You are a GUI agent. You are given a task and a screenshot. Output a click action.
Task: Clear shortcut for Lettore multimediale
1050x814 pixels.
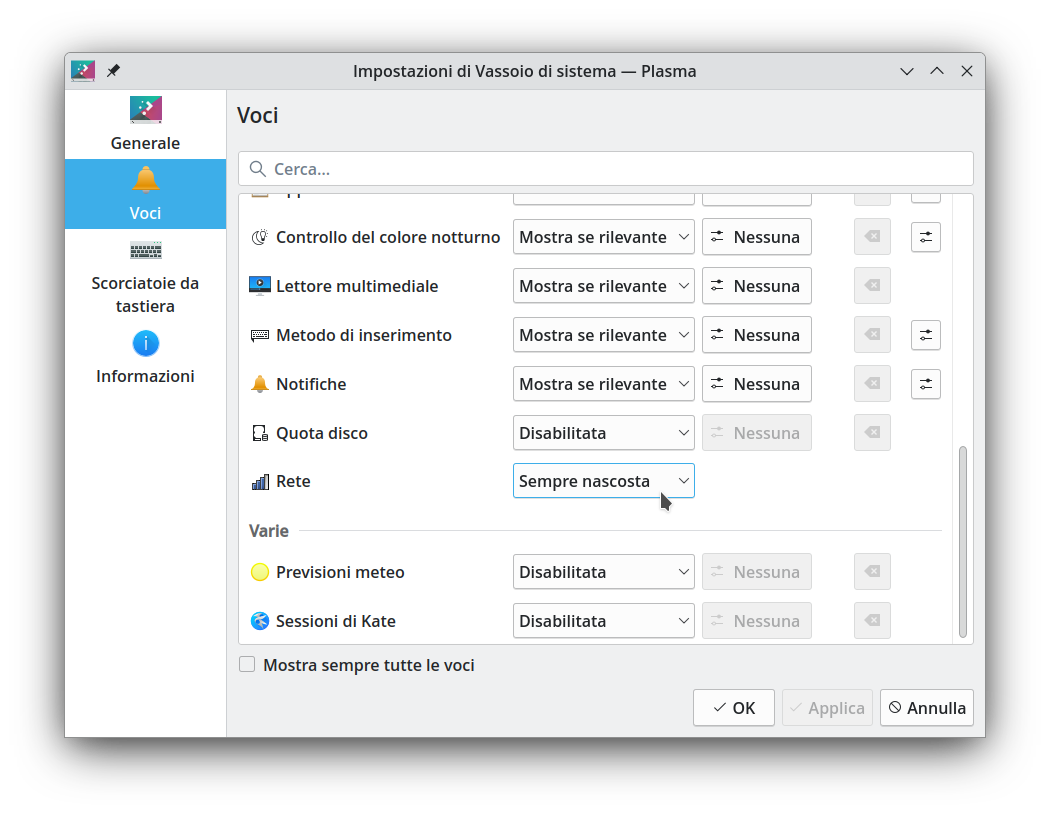click(x=873, y=286)
